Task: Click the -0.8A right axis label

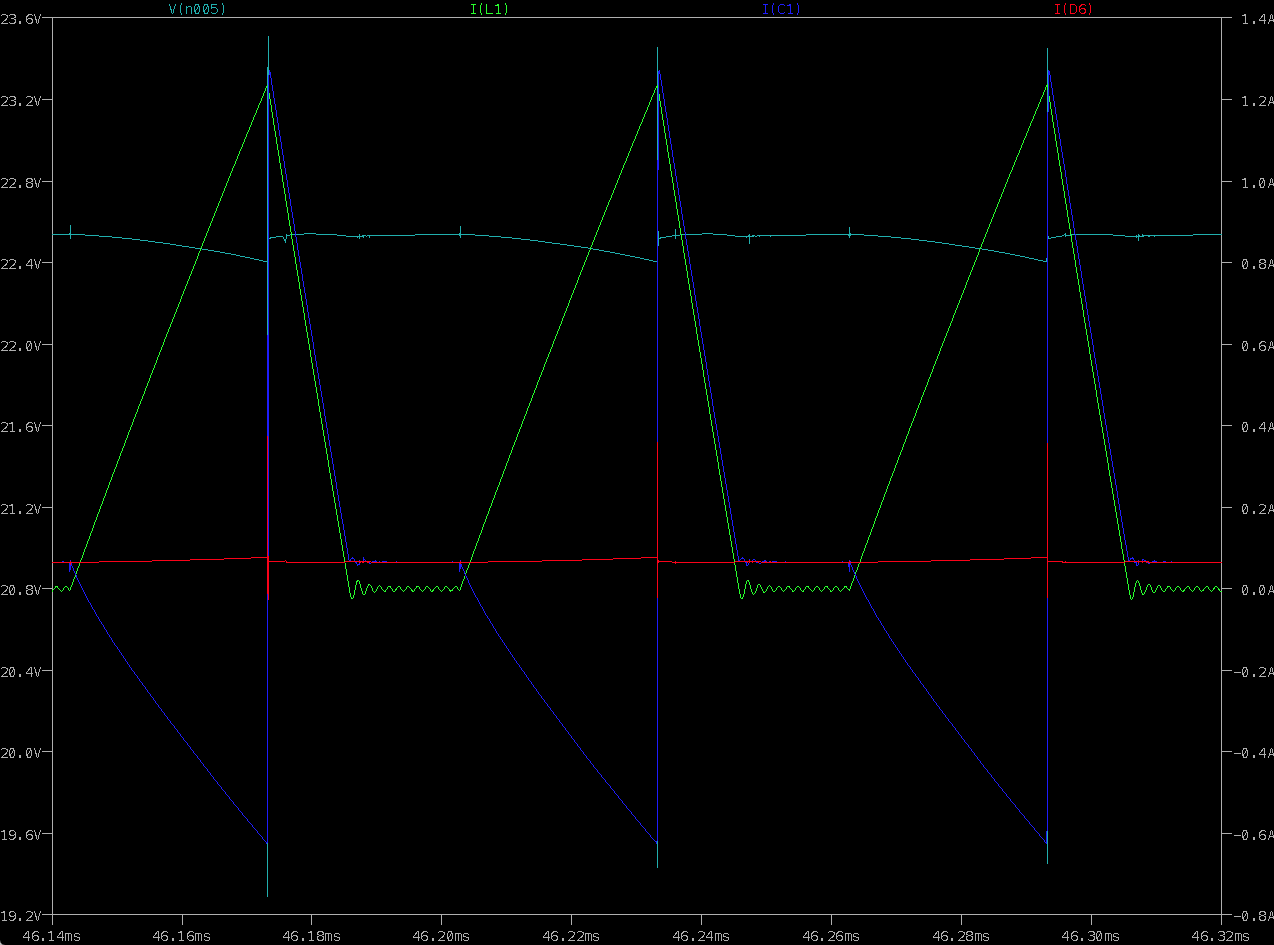Action: [x=1253, y=915]
